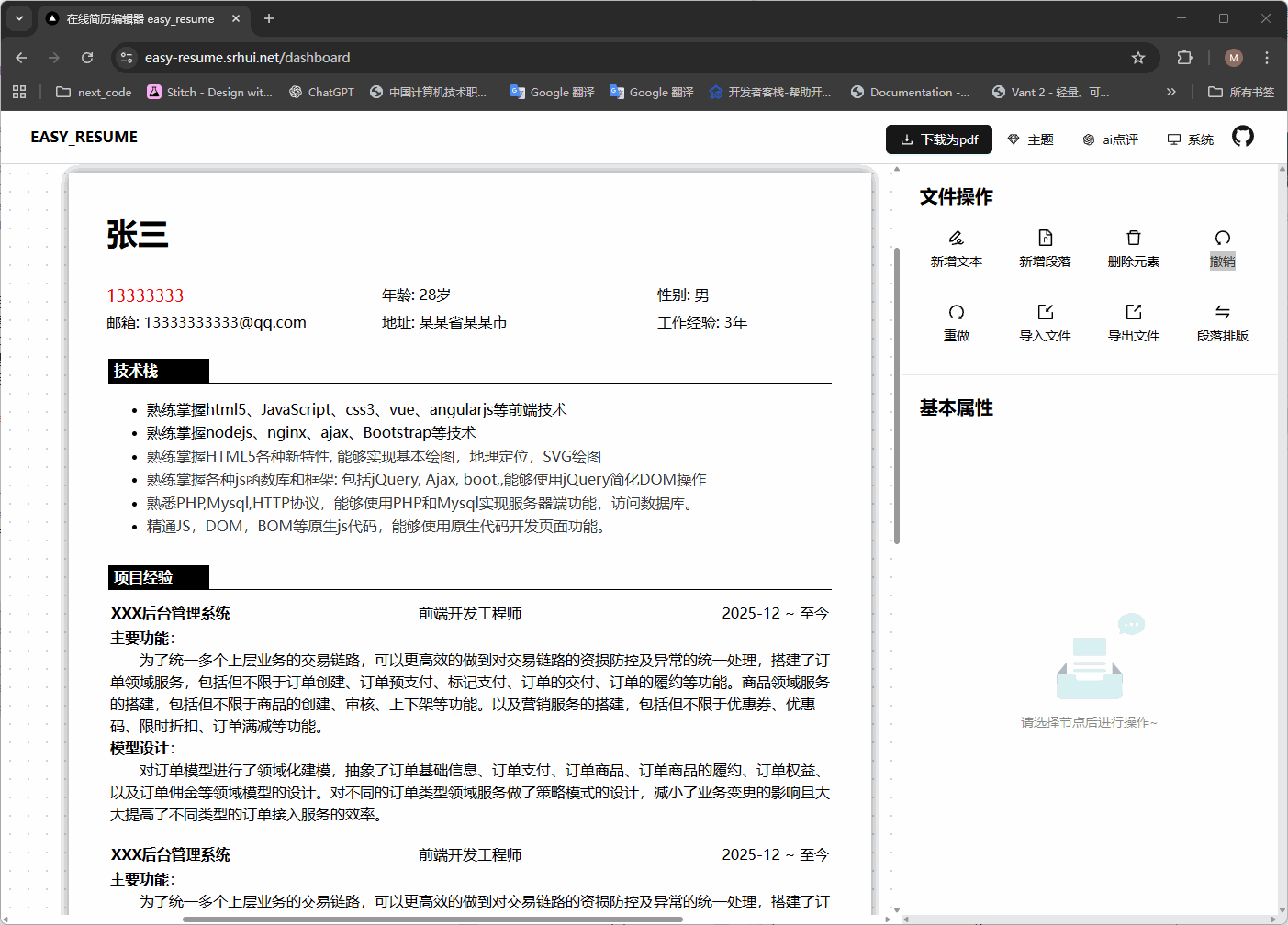Bookmark this page with star icon
The image size is (1288, 925).
click(x=1138, y=58)
